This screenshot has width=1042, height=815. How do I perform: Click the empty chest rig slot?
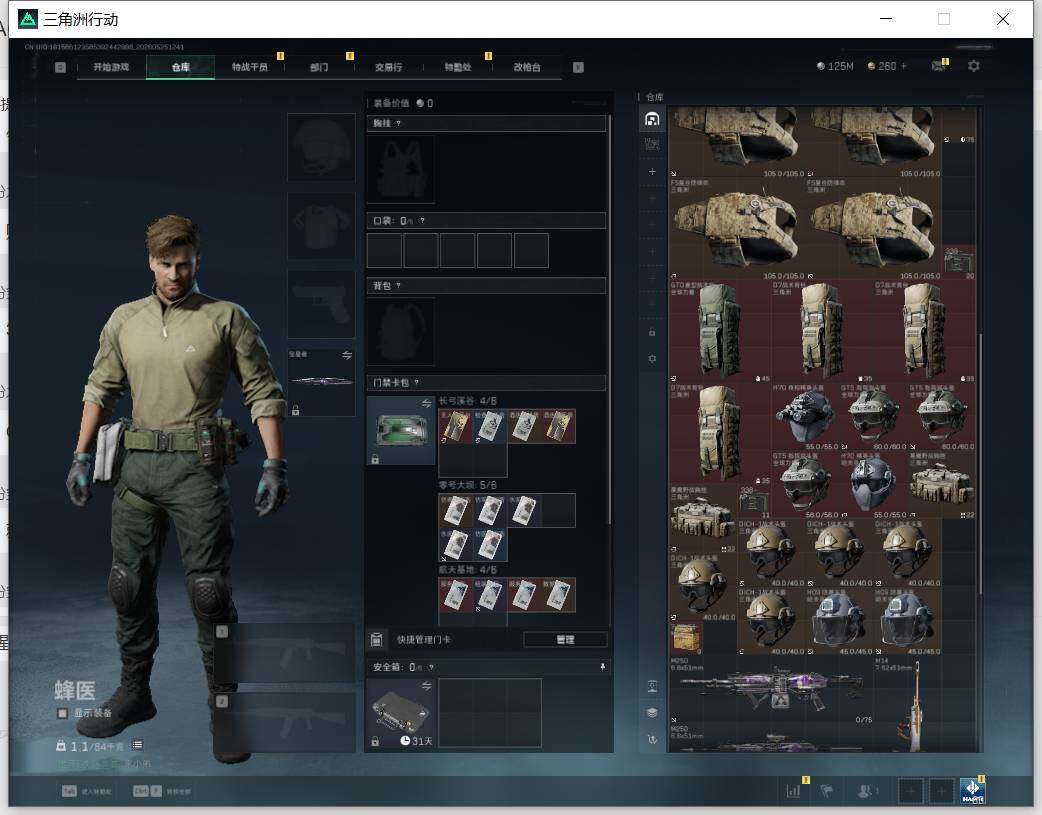point(401,170)
